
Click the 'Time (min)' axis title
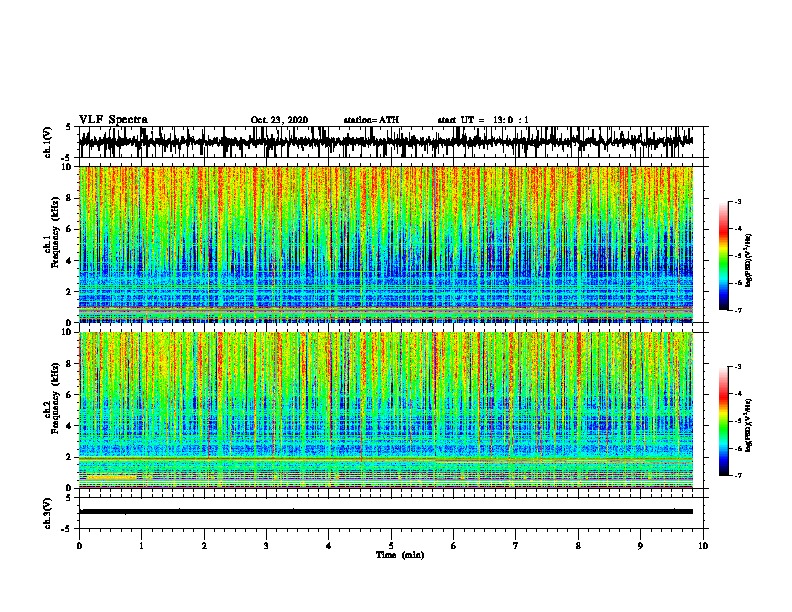400,555
